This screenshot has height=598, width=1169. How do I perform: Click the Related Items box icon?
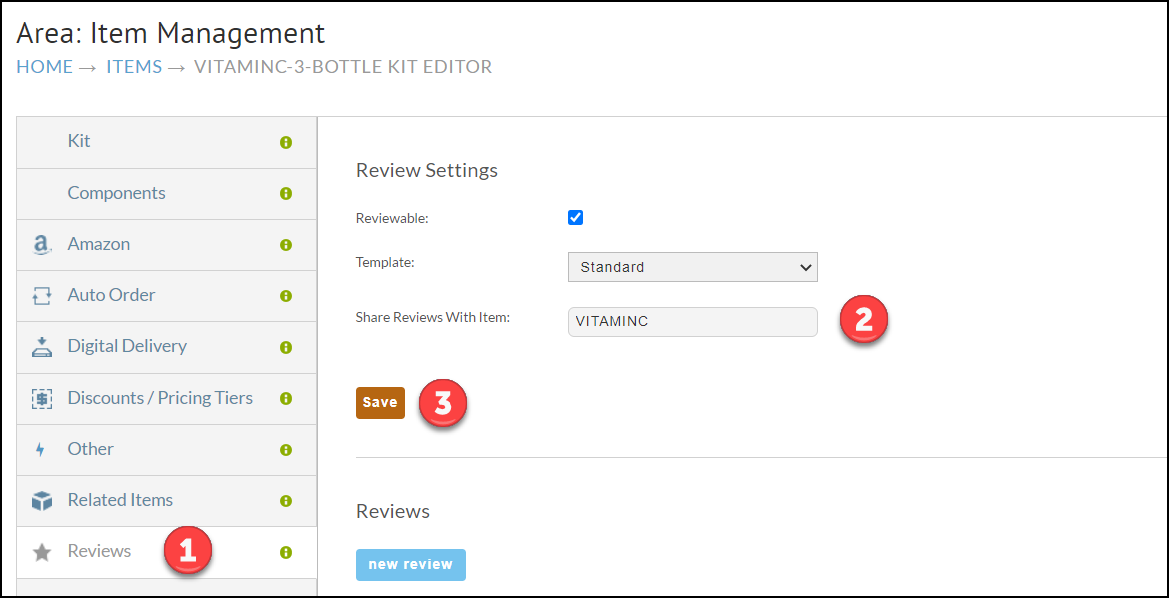[42, 501]
